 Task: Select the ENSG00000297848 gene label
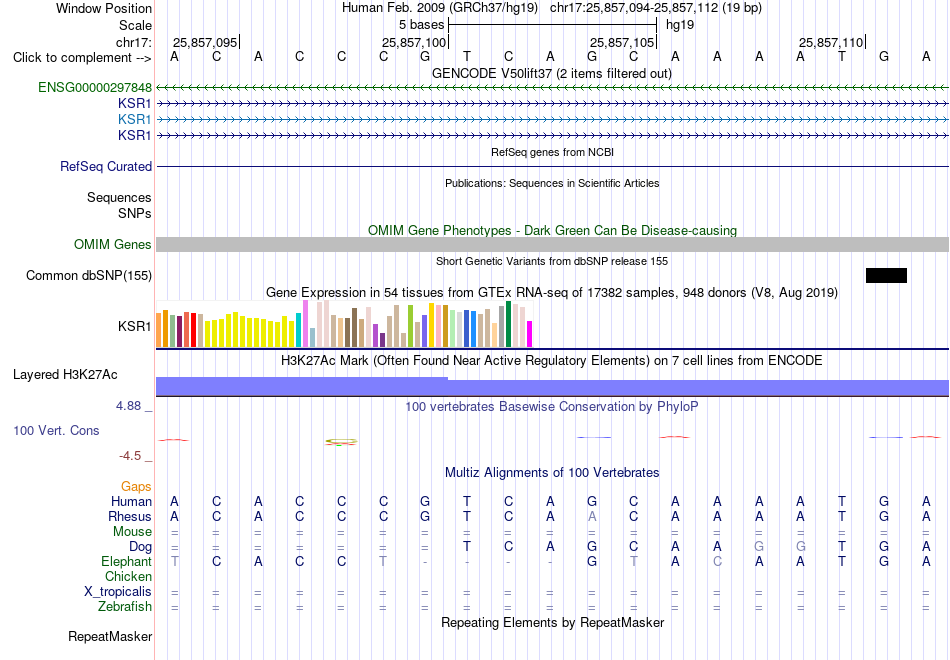[x=95, y=87]
